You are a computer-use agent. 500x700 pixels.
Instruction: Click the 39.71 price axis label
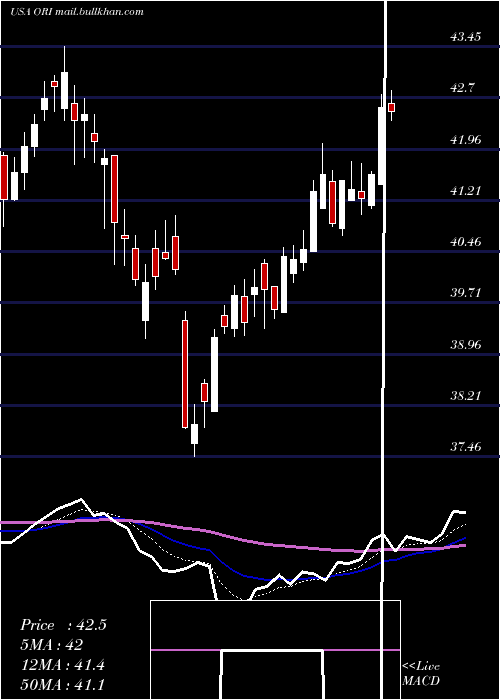click(466, 293)
